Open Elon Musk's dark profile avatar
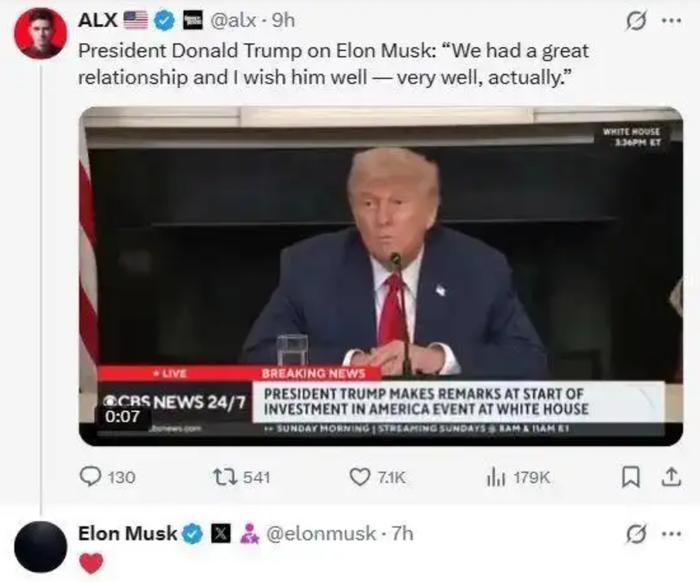 pos(41,546)
